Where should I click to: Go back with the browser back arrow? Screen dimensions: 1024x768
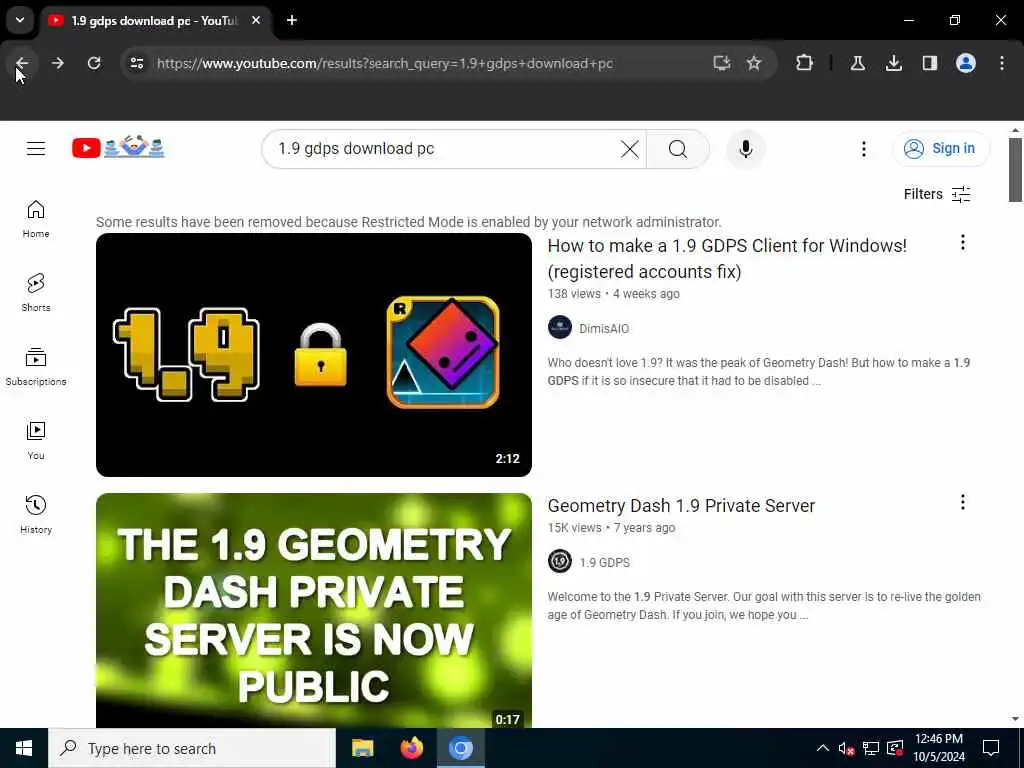coord(22,63)
